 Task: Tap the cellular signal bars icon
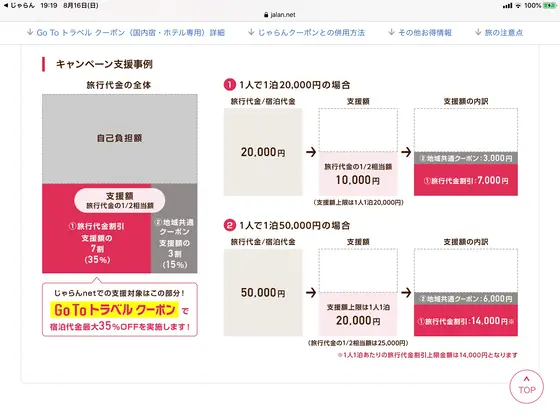click(508, 5)
